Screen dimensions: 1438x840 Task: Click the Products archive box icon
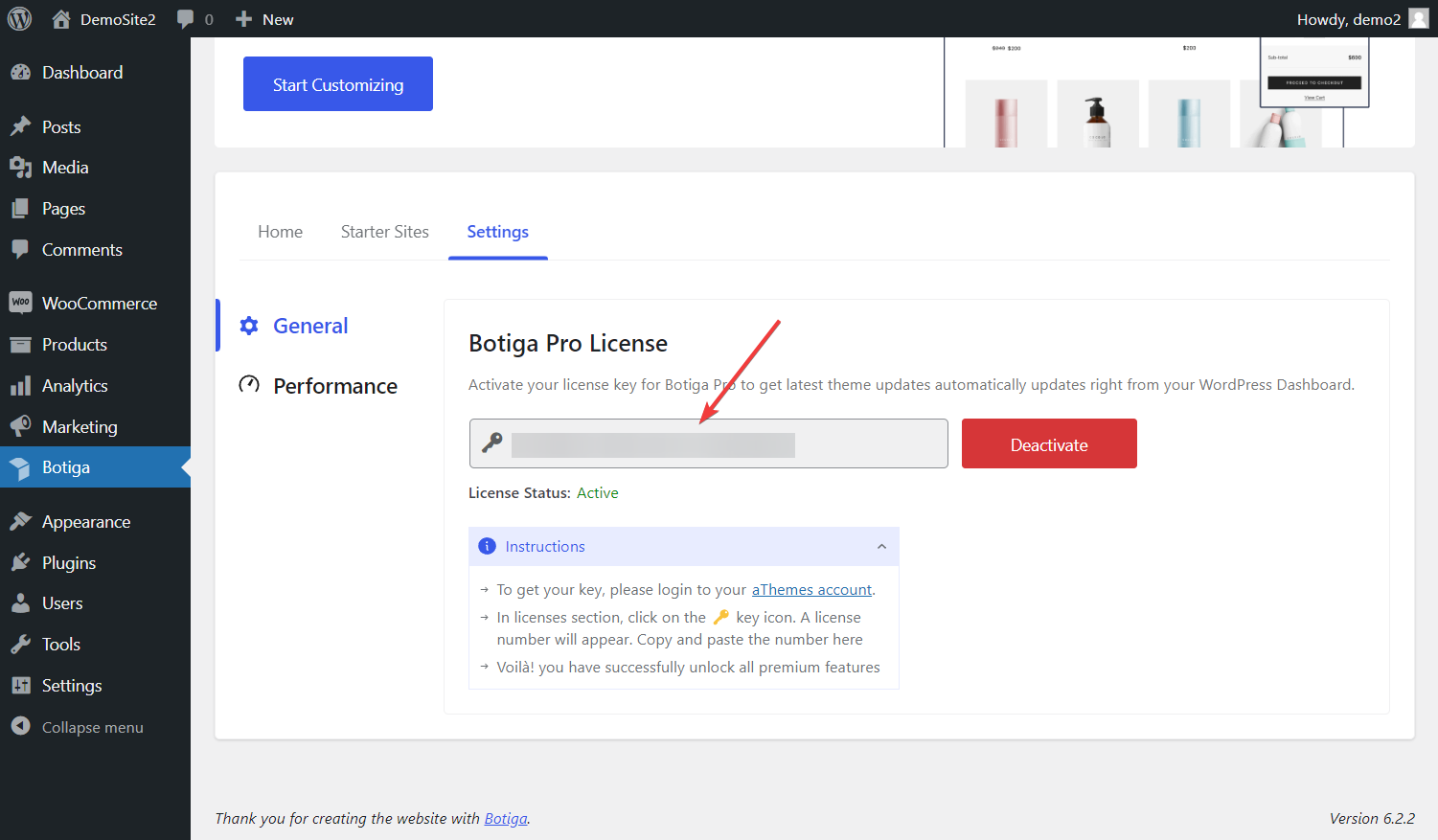(20, 345)
